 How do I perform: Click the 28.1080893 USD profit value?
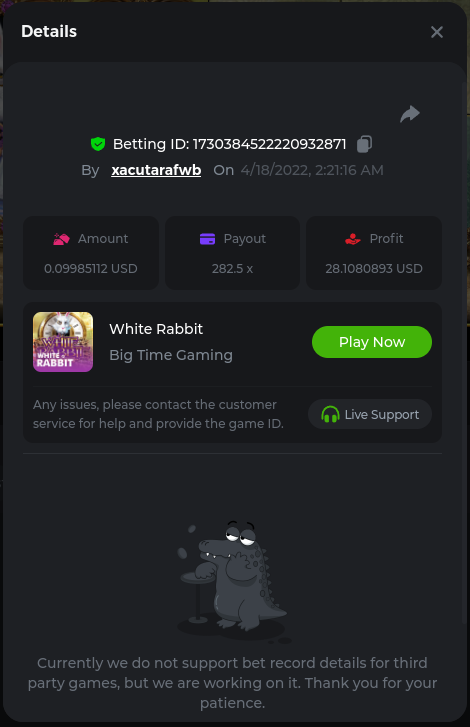point(374,268)
